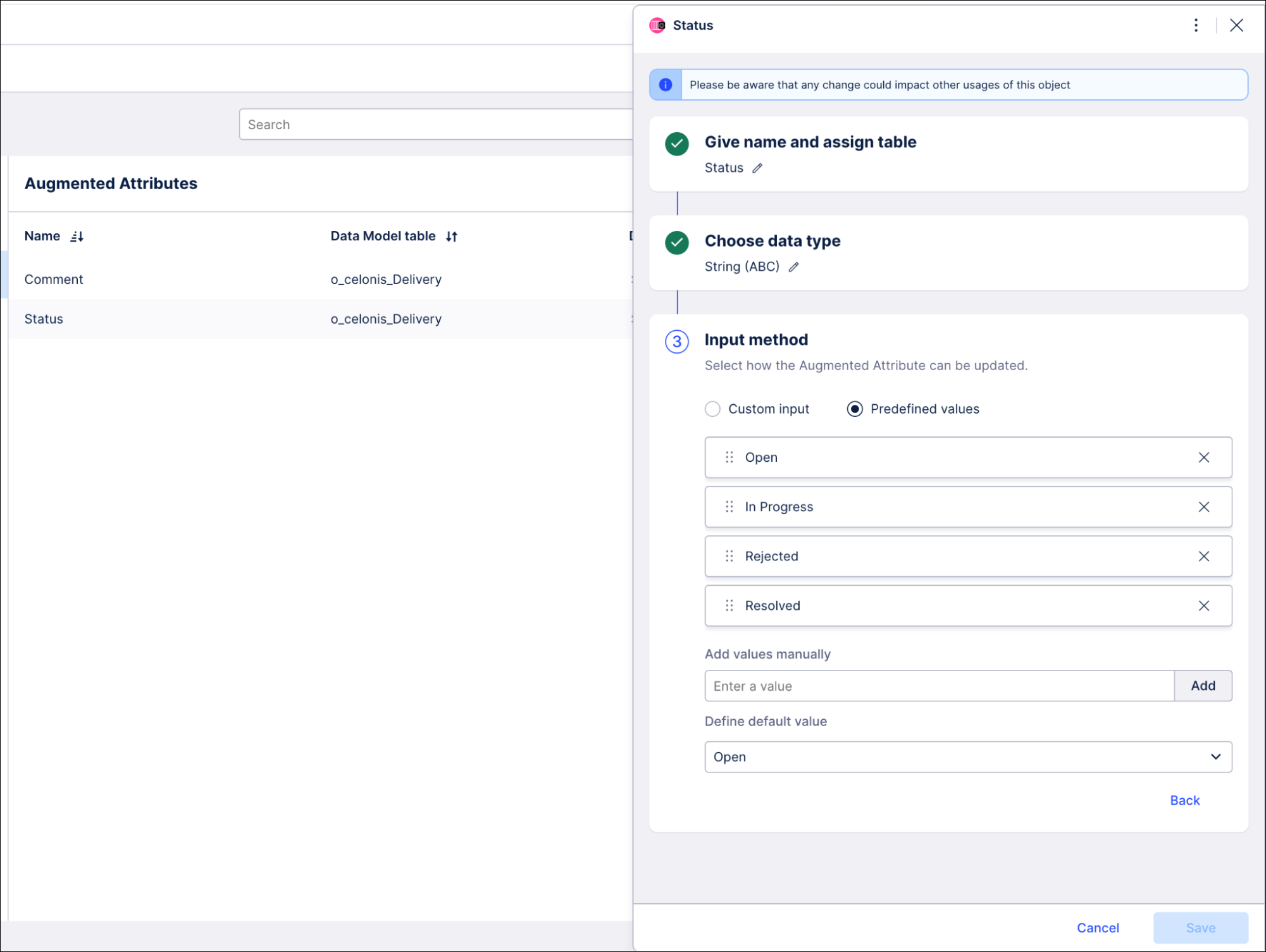1266x952 pixels.
Task: Click the three-dot menu icon in header
Action: [x=1196, y=25]
